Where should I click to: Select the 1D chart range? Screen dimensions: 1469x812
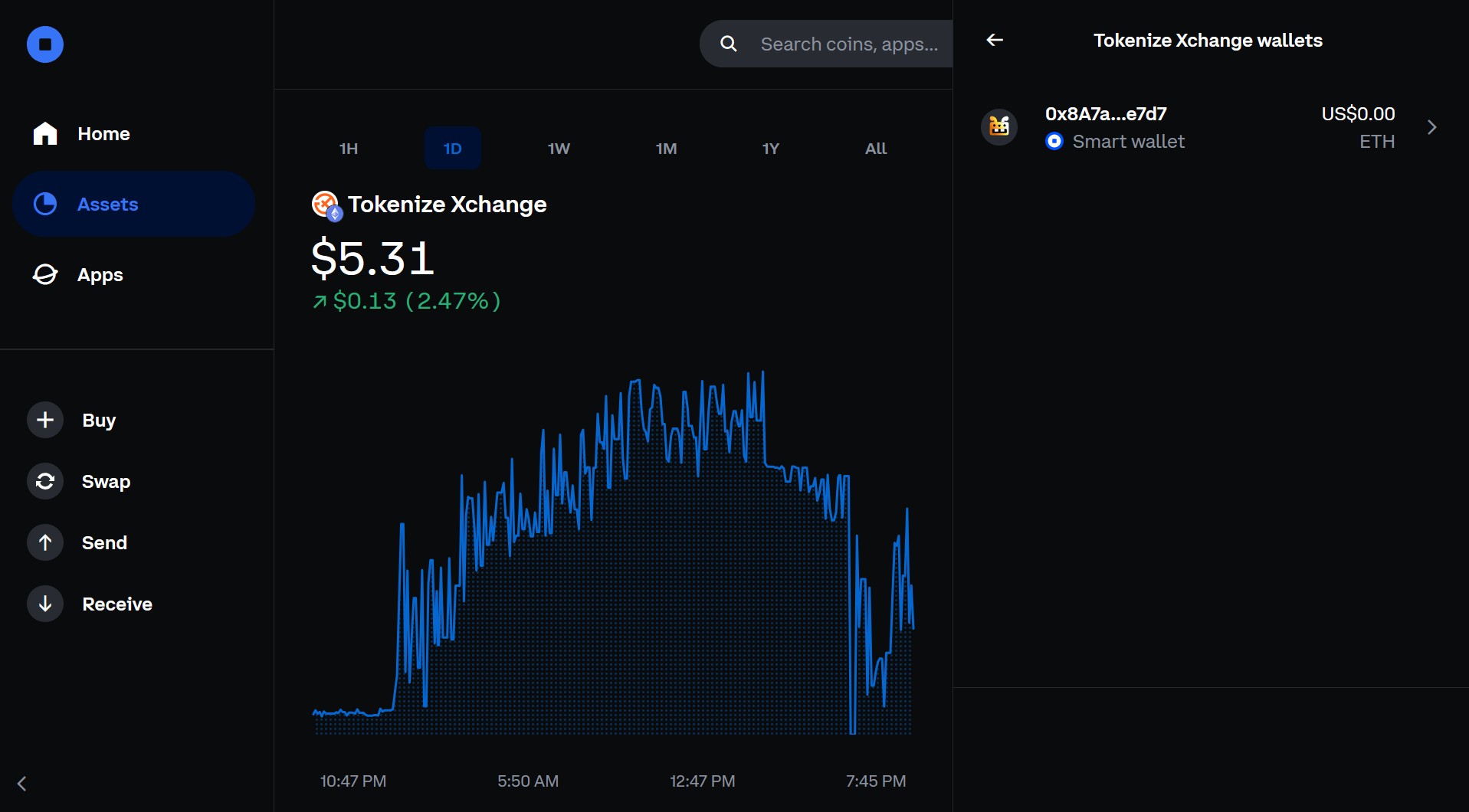point(453,149)
